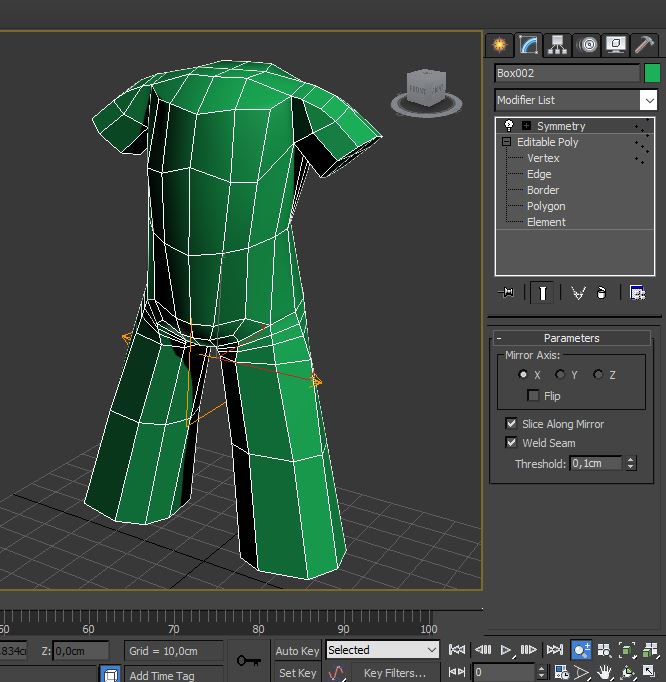Open the Utilities hammer panel
The image size is (666, 682).
pyautogui.click(x=645, y=45)
